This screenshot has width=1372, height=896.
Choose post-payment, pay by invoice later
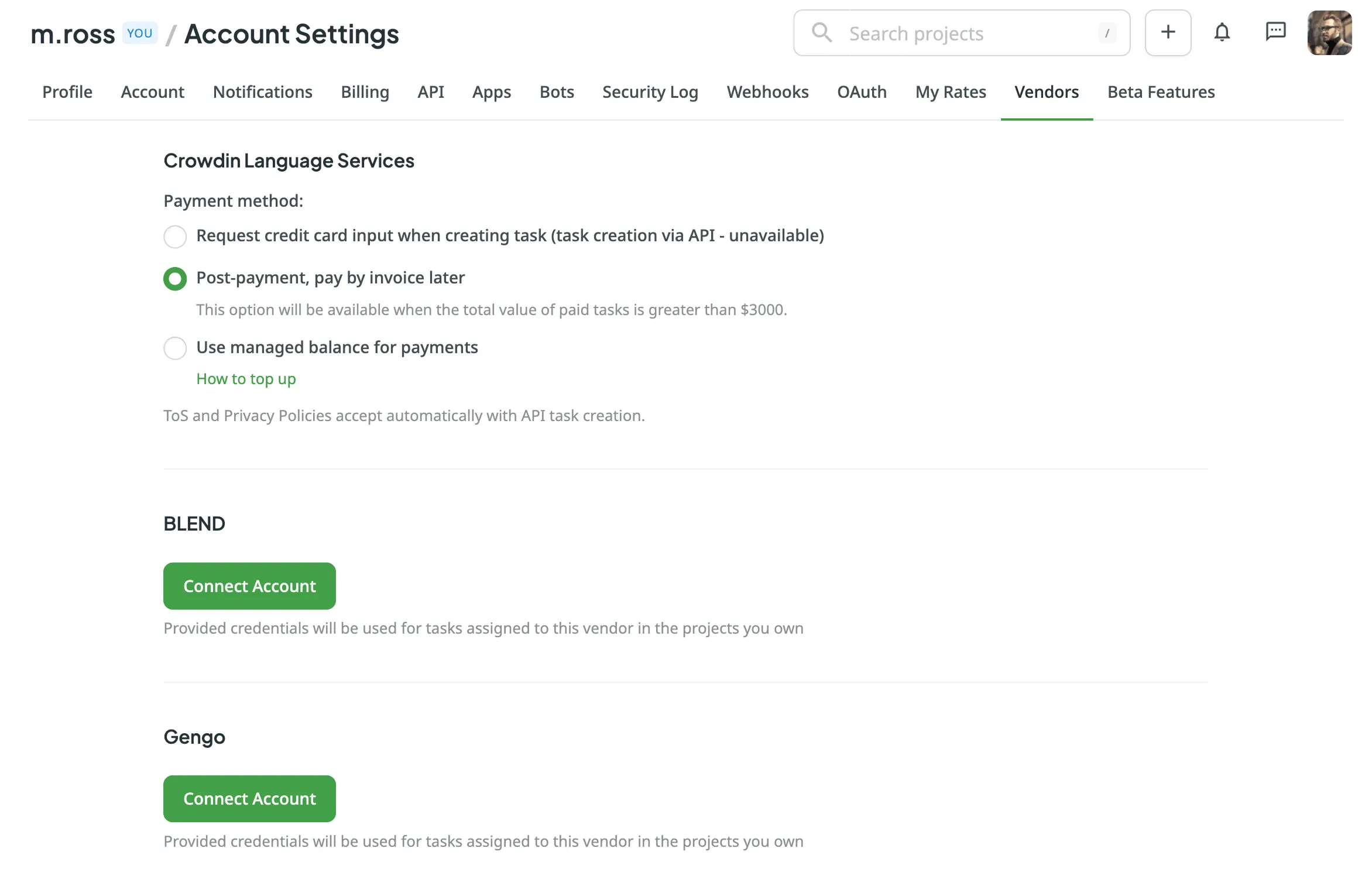click(x=175, y=279)
